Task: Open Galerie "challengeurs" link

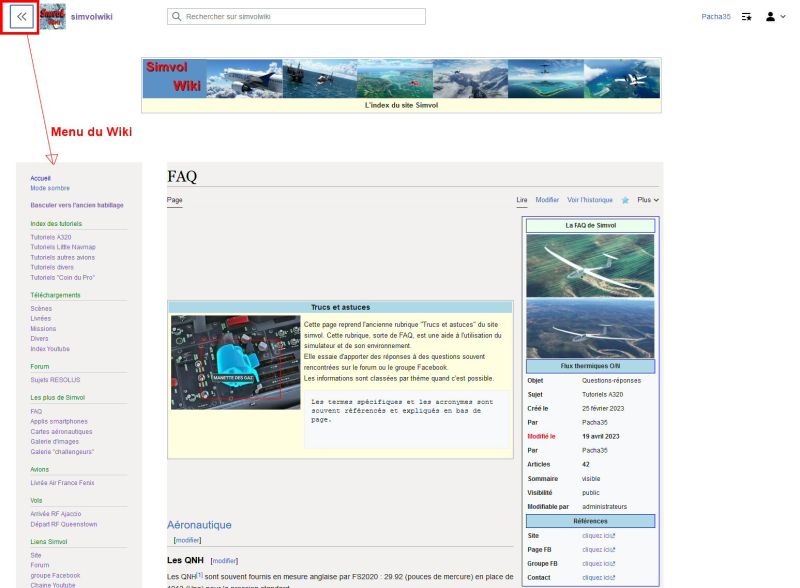Action: click(x=62, y=452)
